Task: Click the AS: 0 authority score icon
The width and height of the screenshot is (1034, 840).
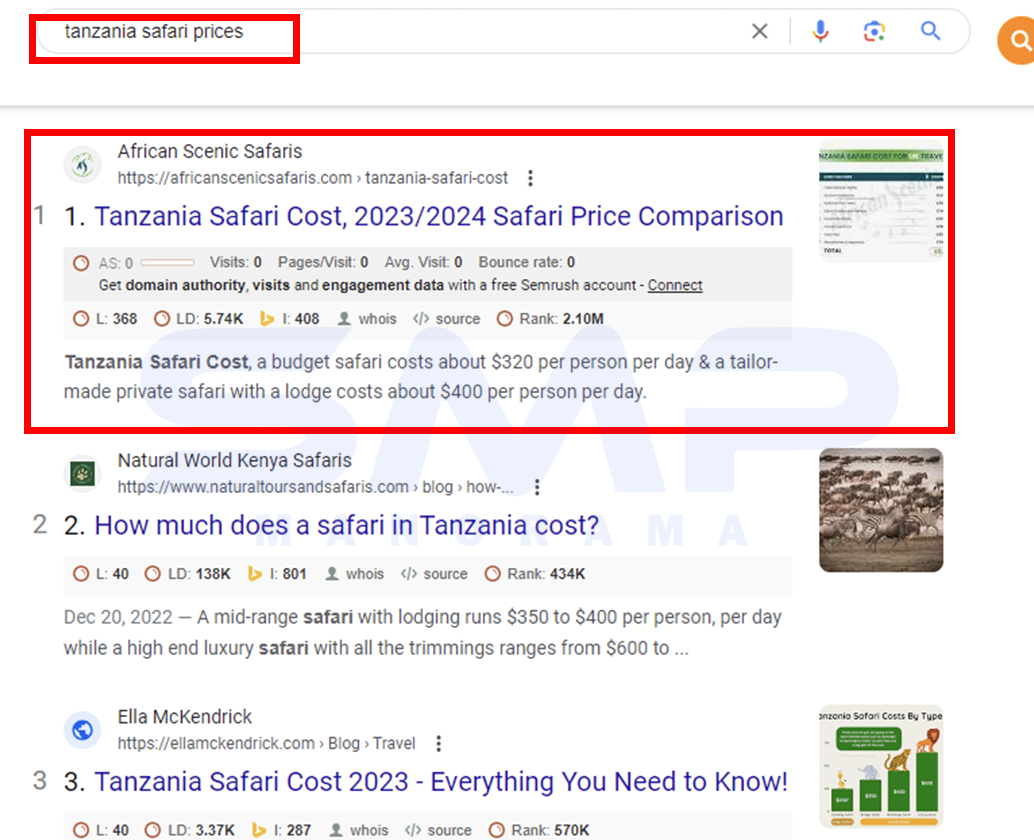Action: [81, 263]
